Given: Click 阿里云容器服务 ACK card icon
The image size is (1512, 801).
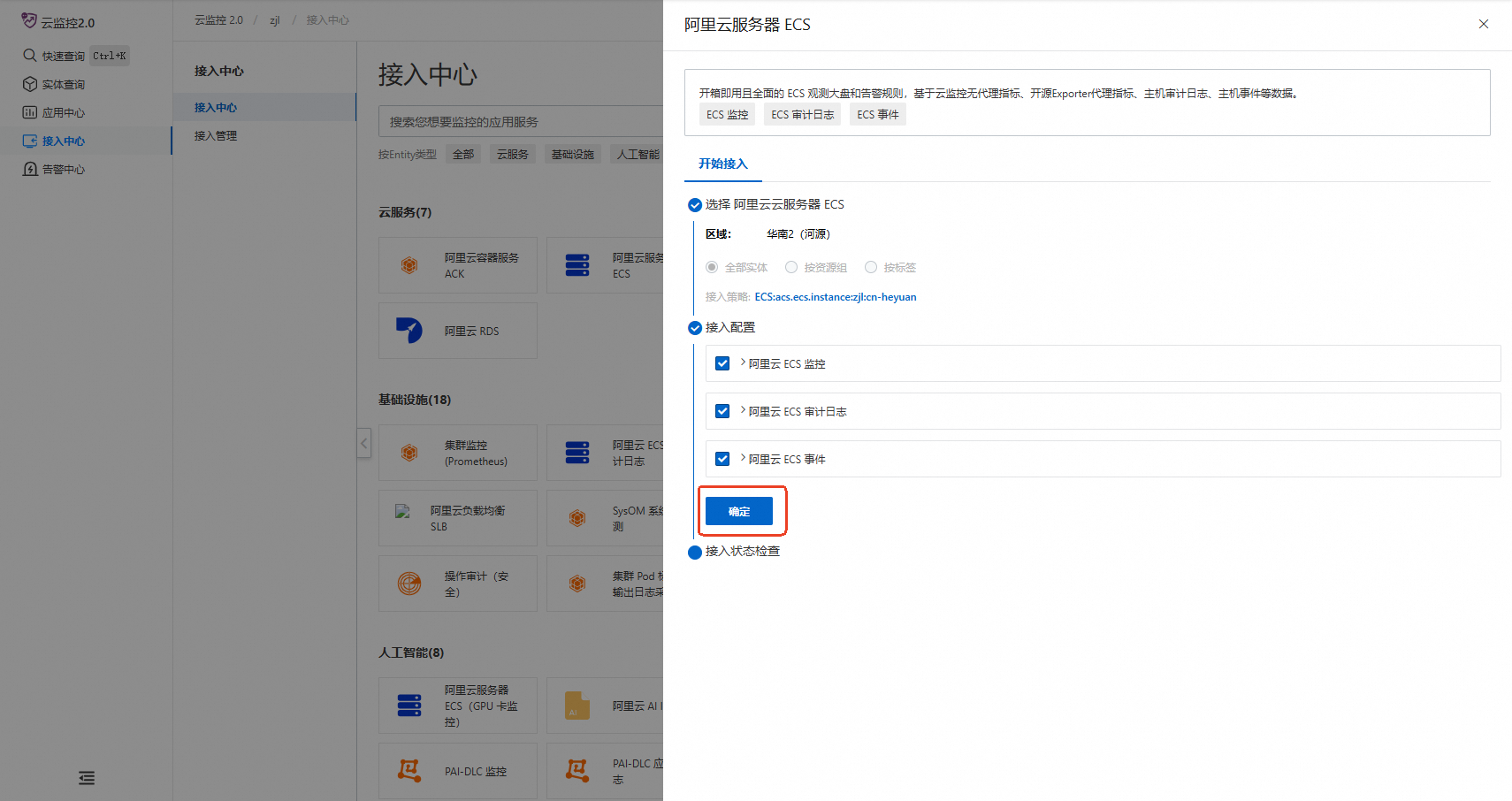Looking at the screenshot, I should 409,264.
